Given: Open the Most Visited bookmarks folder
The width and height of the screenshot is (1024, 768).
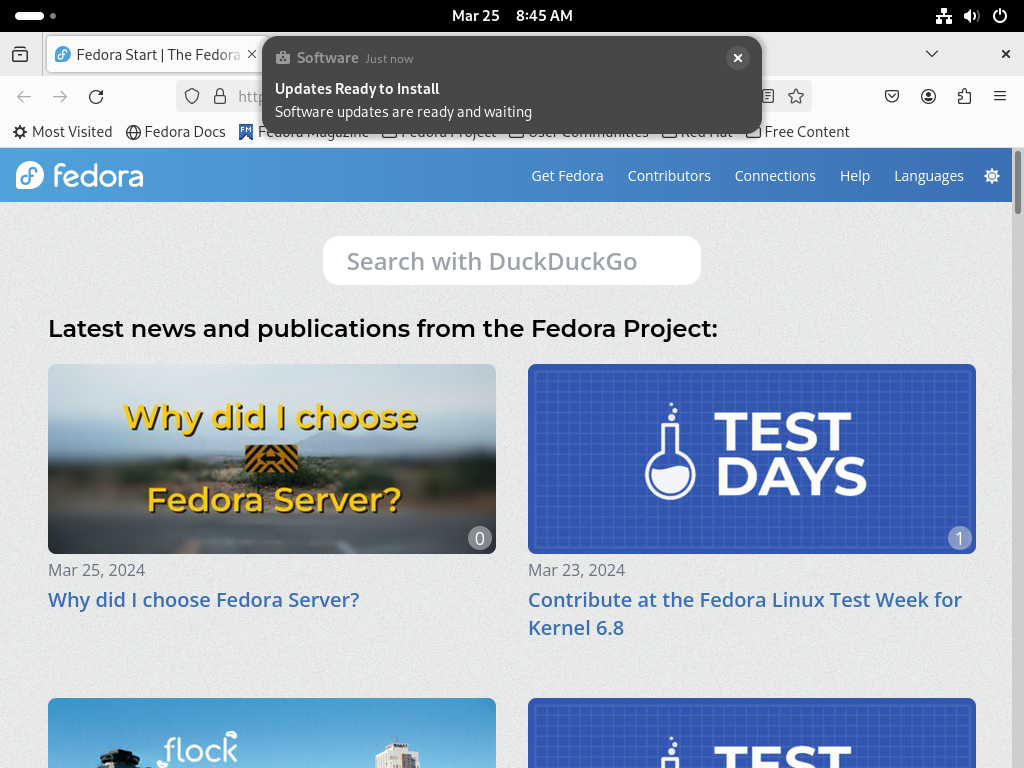Looking at the screenshot, I should pyautogui.click(x=63, y=132).
